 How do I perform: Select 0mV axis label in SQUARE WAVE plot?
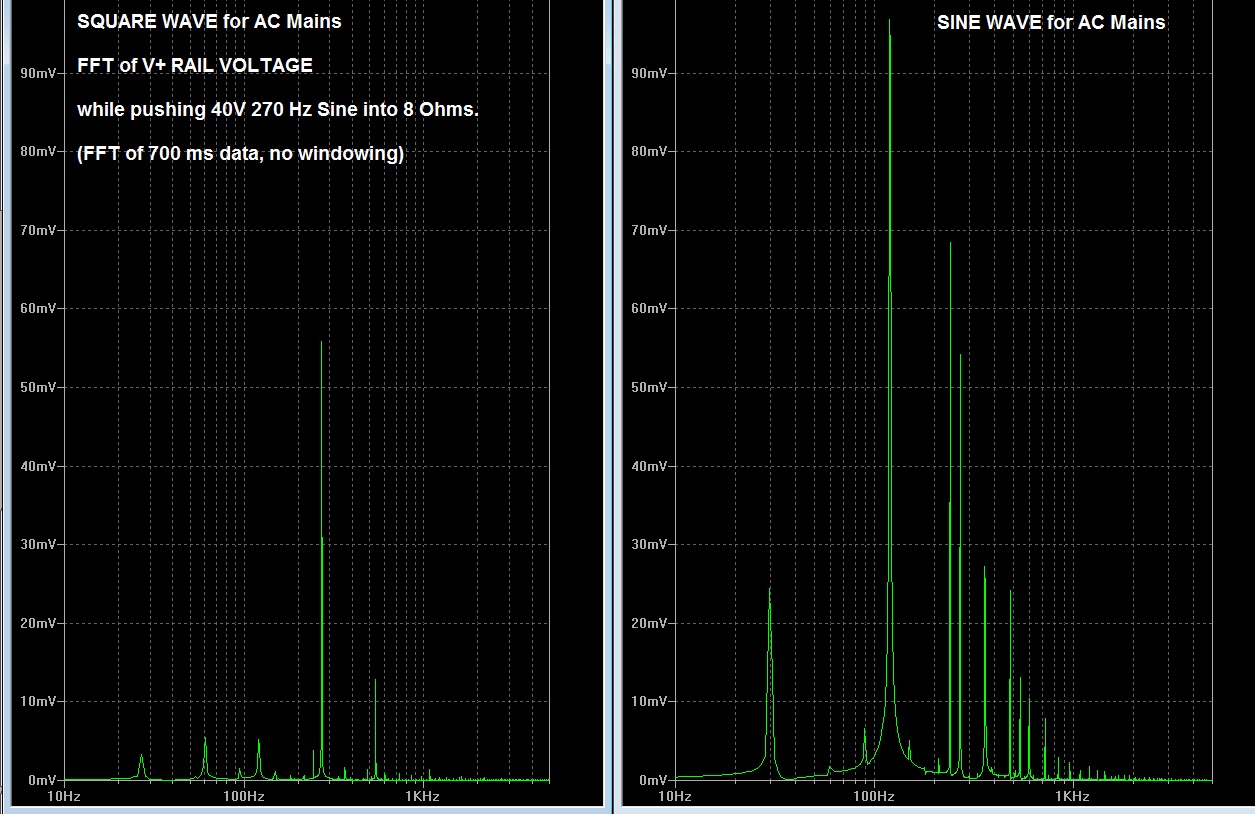(x=40, y=780)
